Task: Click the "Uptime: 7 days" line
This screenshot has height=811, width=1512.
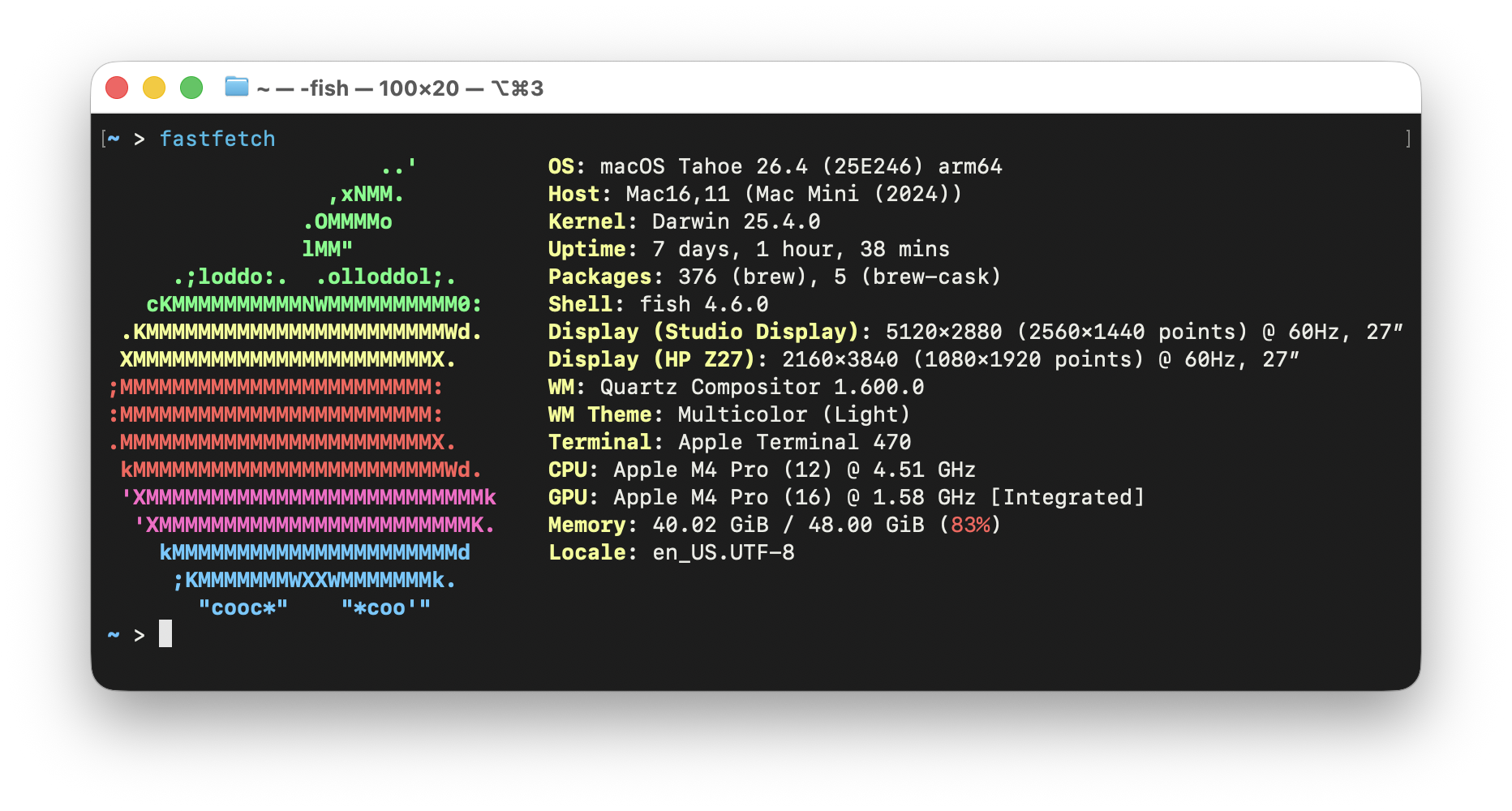Action: [750, 249]
